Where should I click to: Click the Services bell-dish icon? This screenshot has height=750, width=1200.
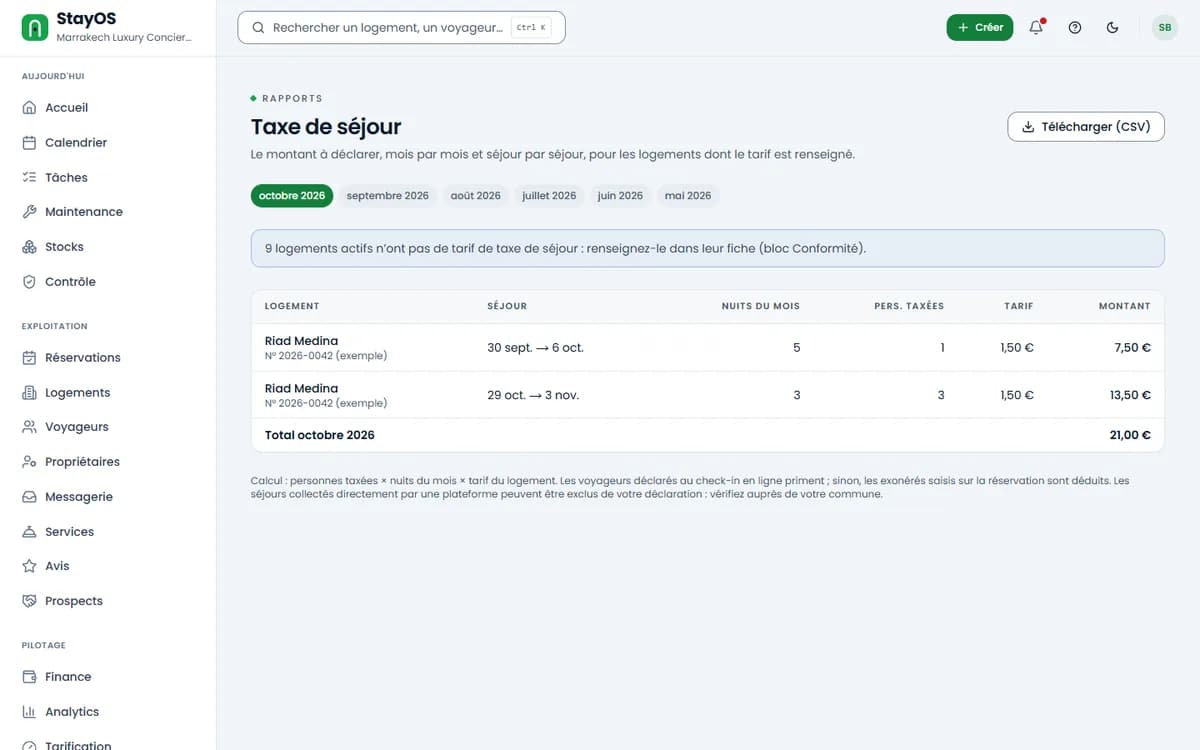point(29,532)
